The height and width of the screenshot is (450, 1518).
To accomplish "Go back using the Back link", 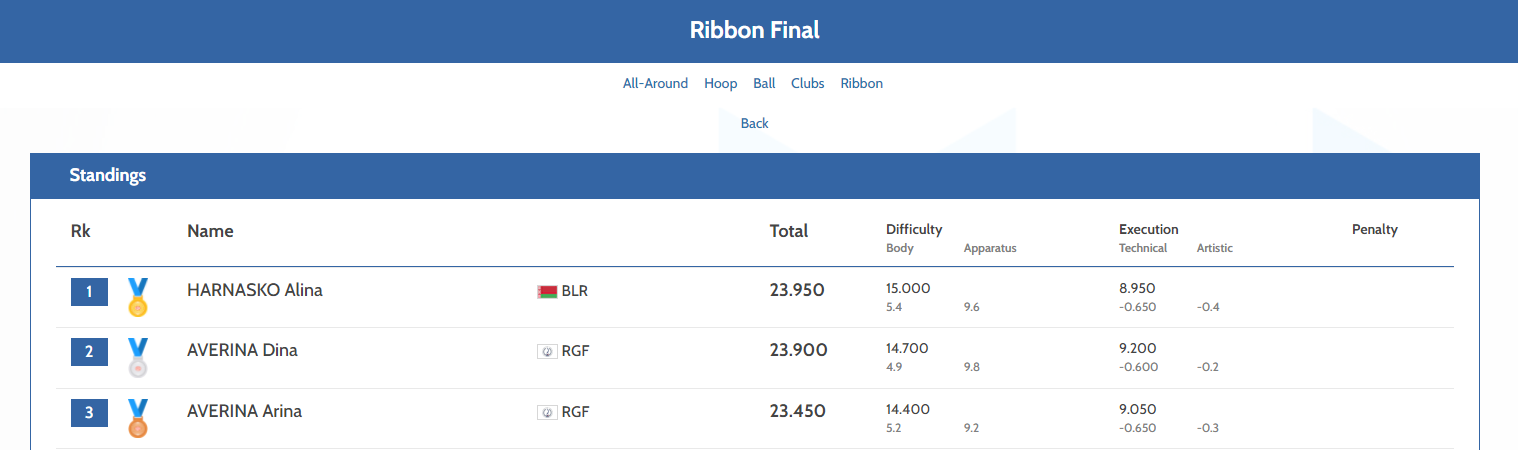I will pos(754,124).
